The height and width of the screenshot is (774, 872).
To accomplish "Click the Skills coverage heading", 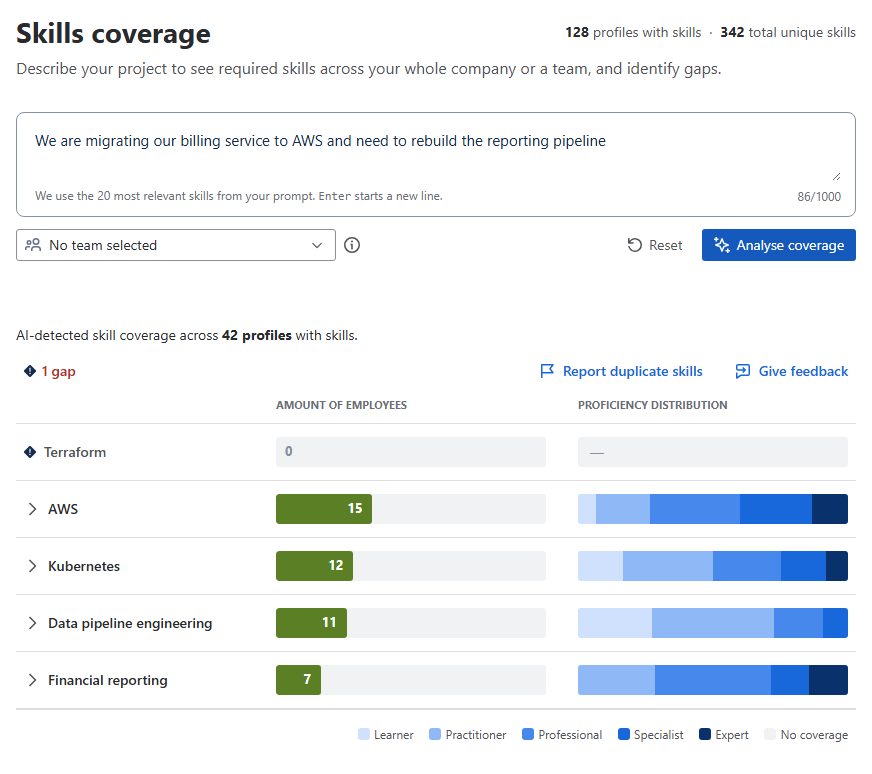I will (x=113, y=33).
